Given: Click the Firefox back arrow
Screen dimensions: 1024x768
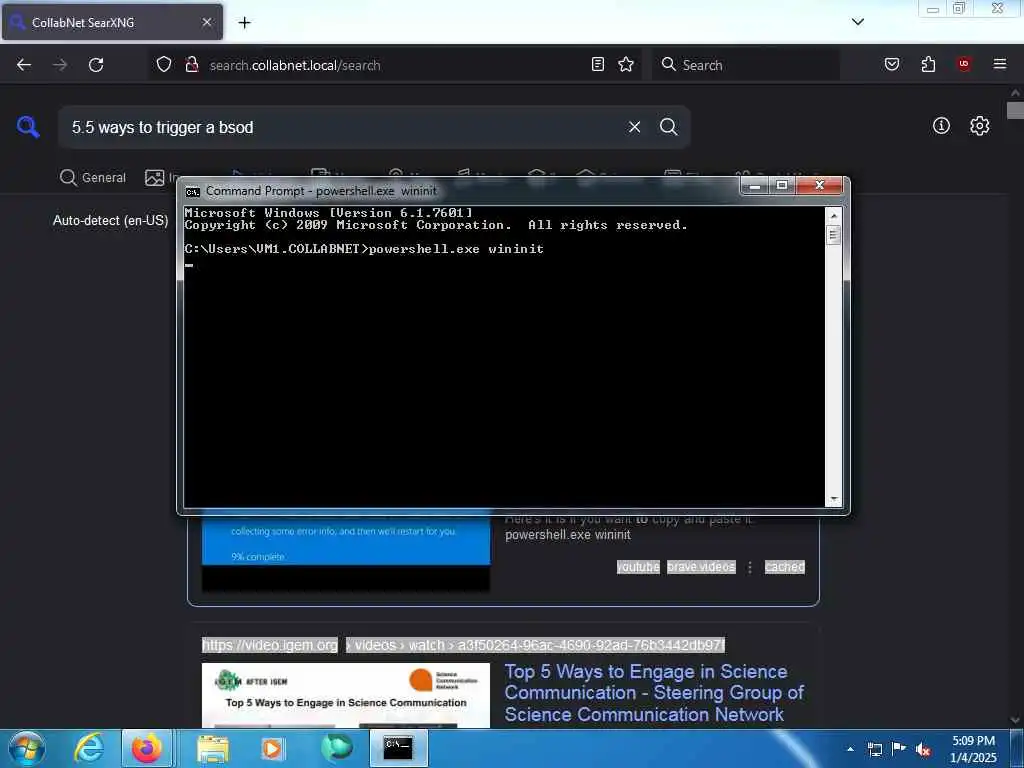Looking at the screenshot, I should click(24, 65).
